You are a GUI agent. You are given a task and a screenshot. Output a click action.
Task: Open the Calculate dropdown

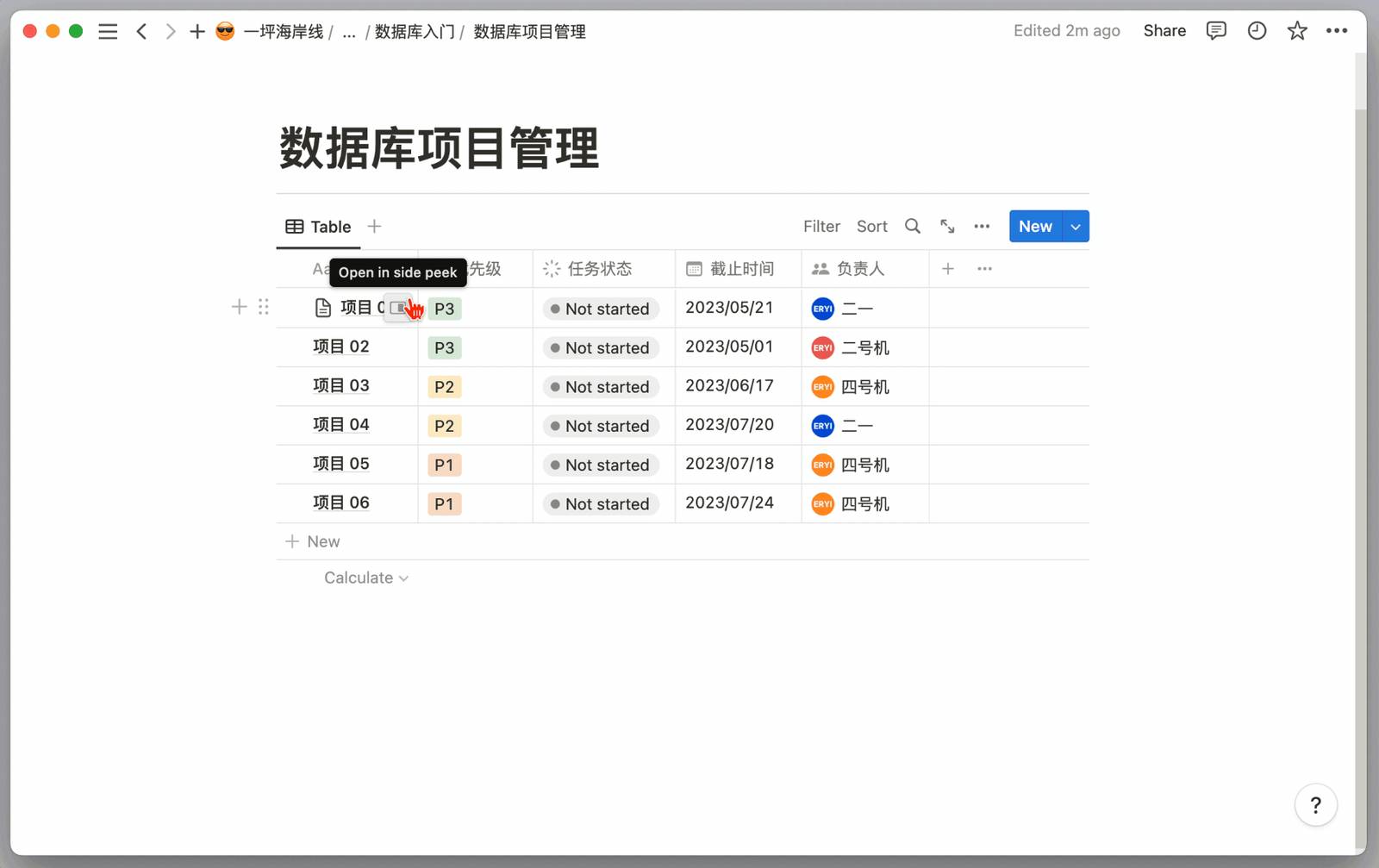(366, 578)
